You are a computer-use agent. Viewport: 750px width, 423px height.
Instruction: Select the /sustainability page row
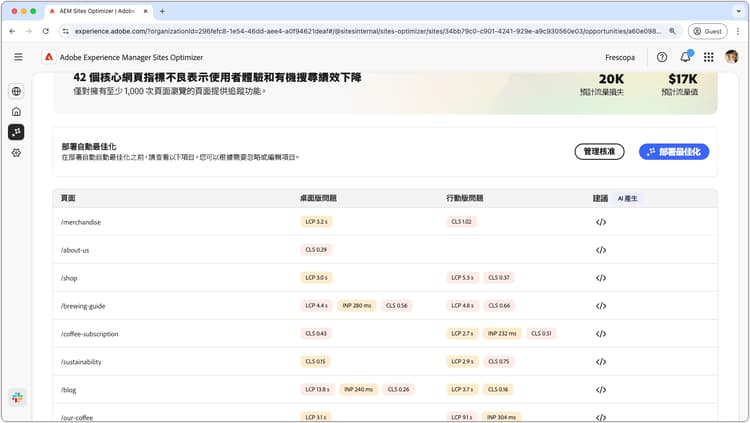pyautogui.click(x=385, y=362)
